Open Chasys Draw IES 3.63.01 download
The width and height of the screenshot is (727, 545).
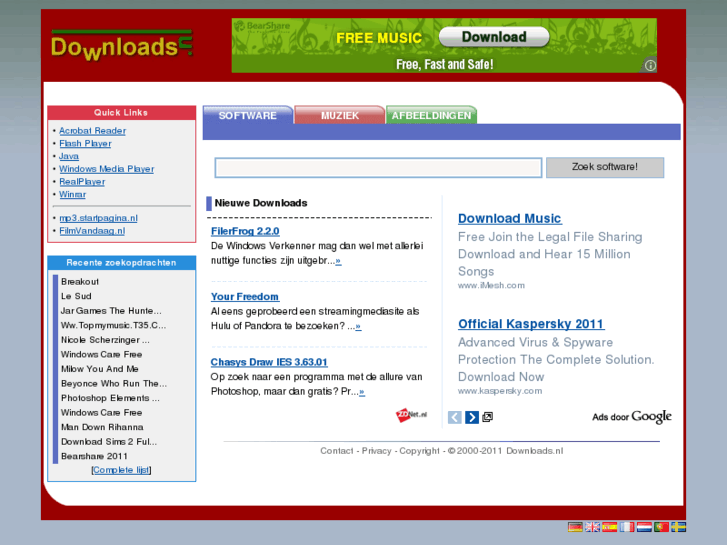tap(269, 362)
